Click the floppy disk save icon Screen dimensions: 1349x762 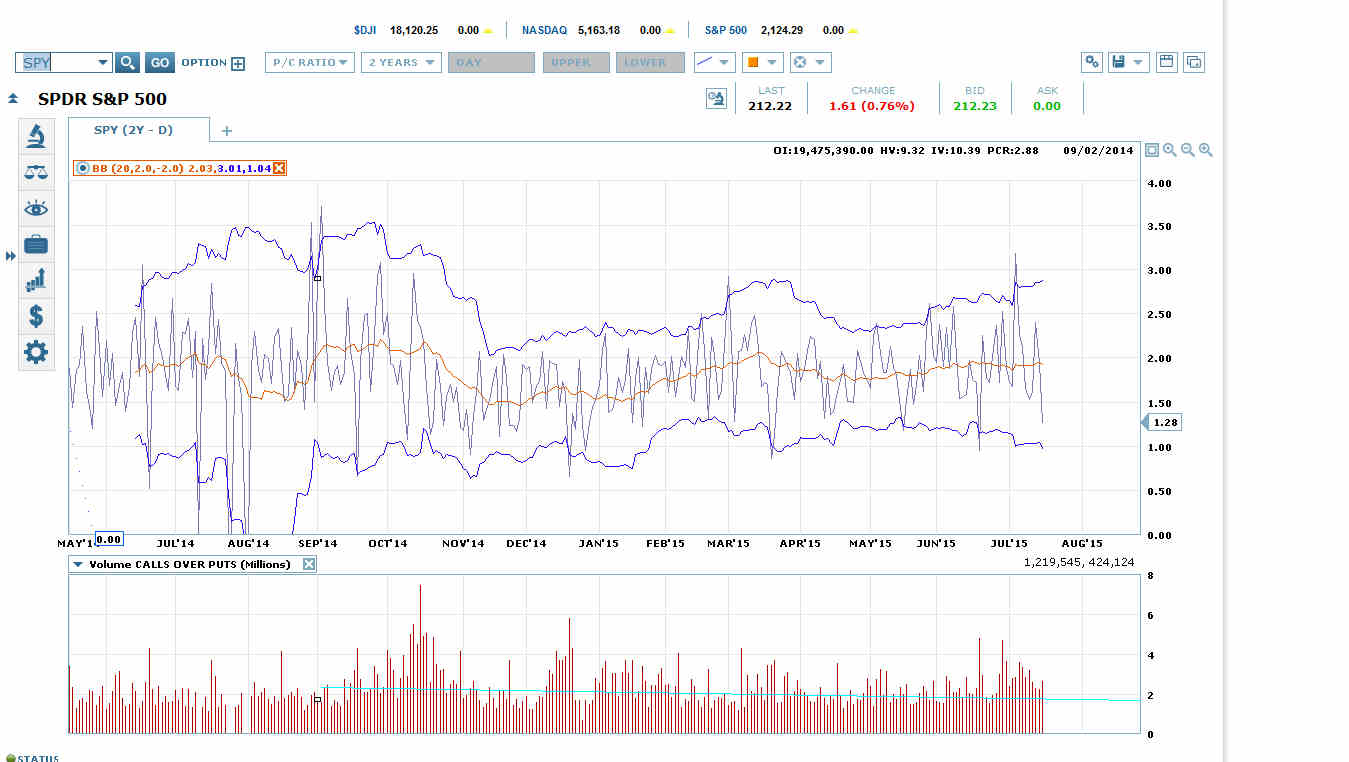click(1119, 62)
